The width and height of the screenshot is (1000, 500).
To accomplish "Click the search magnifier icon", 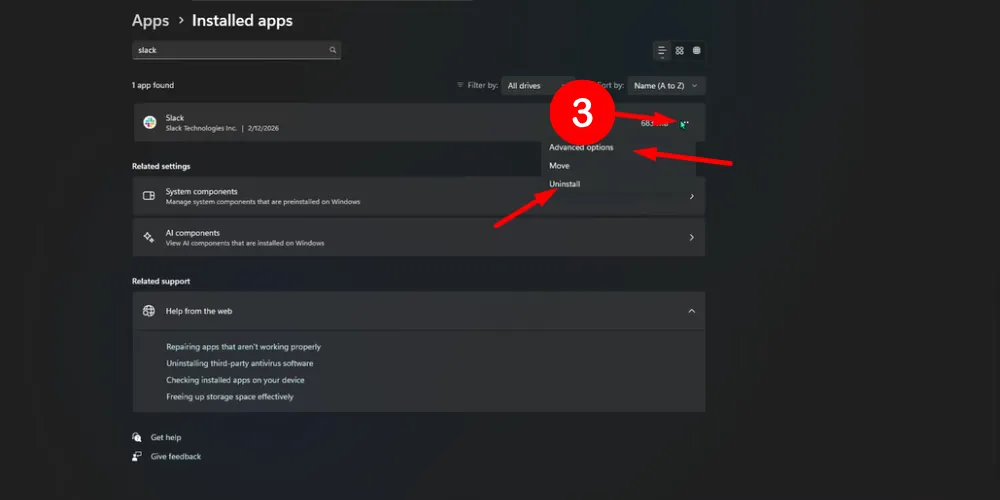I will [332, 50].
